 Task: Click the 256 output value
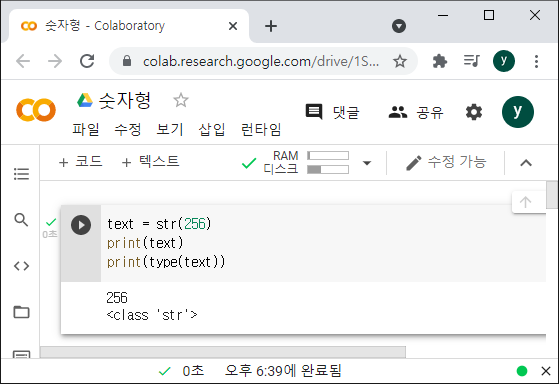click(117, 298)
